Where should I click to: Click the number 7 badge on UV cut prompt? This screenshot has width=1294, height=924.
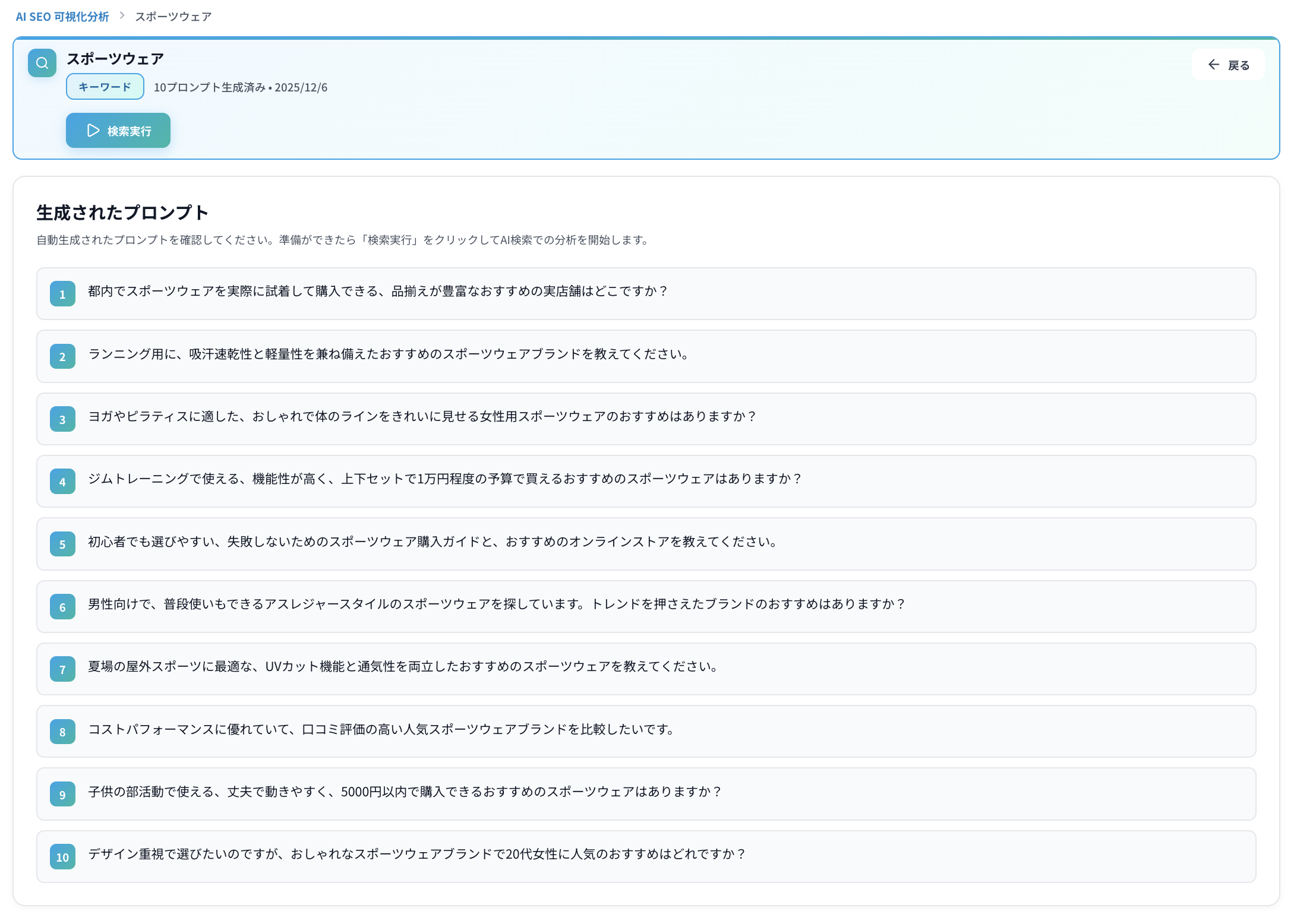click(x=62, y=669)
